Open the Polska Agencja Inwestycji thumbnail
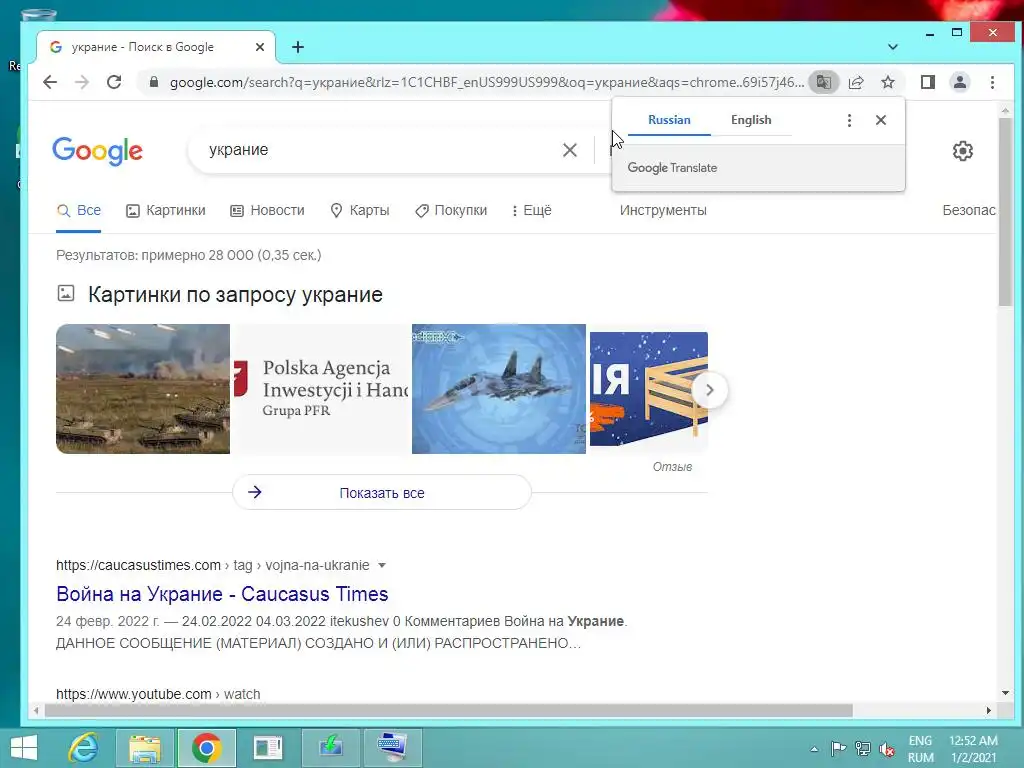 321,389
